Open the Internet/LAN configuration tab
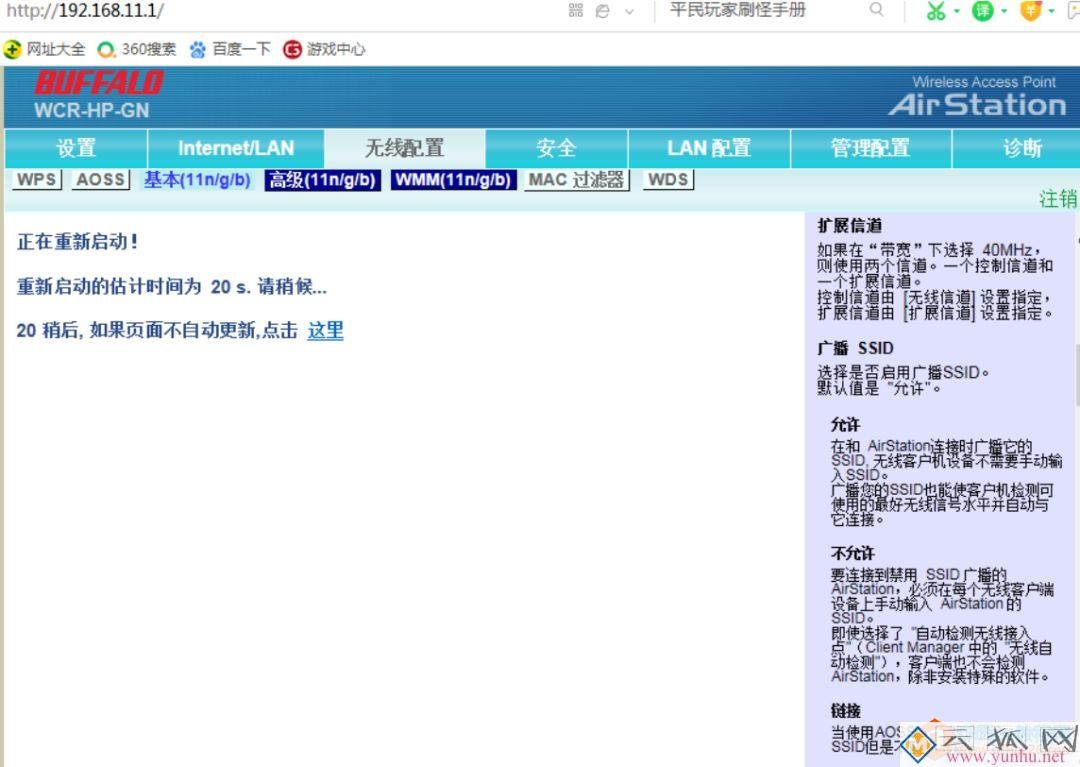The image size is (1080, 767). [236, 148]
